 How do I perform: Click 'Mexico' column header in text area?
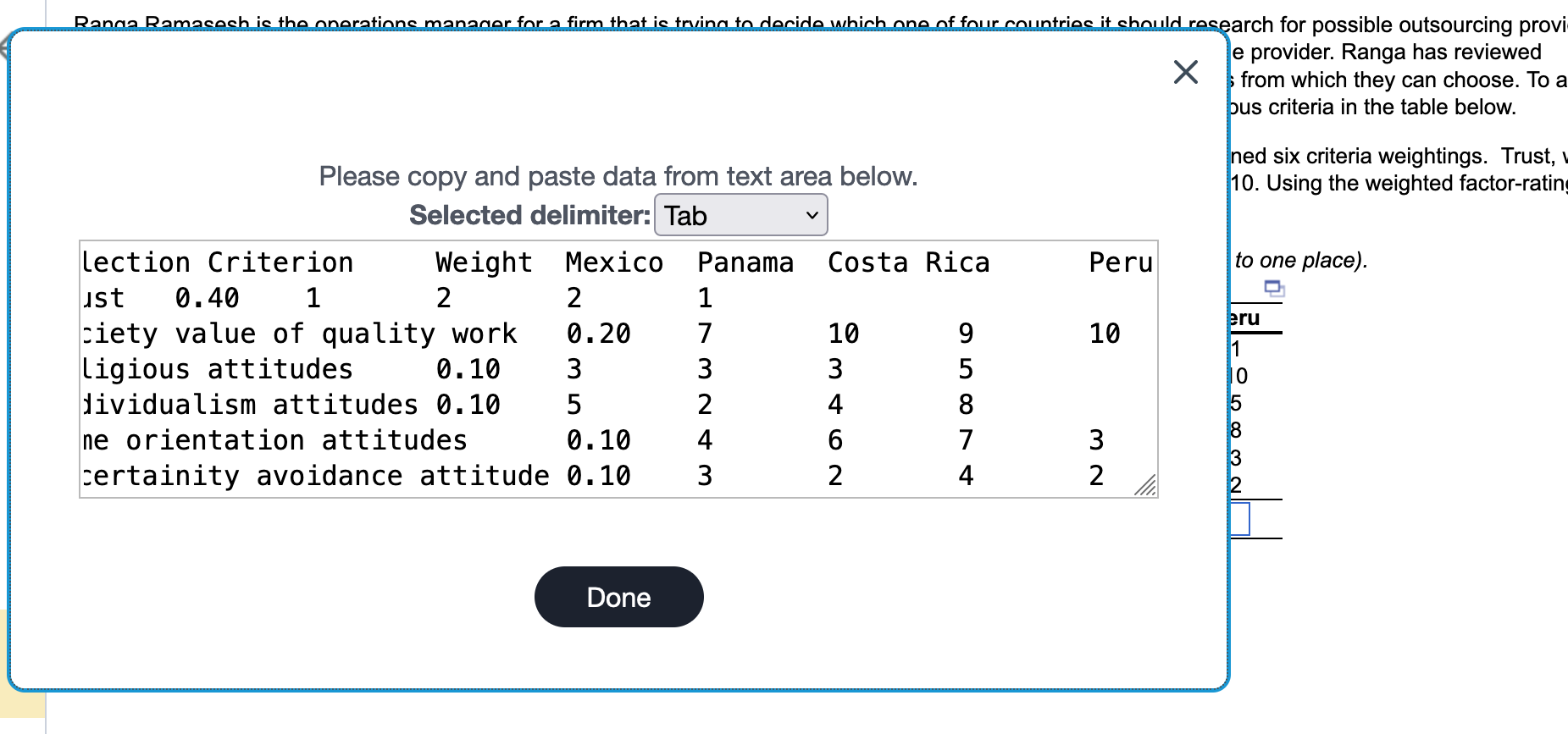click(613, 262)
